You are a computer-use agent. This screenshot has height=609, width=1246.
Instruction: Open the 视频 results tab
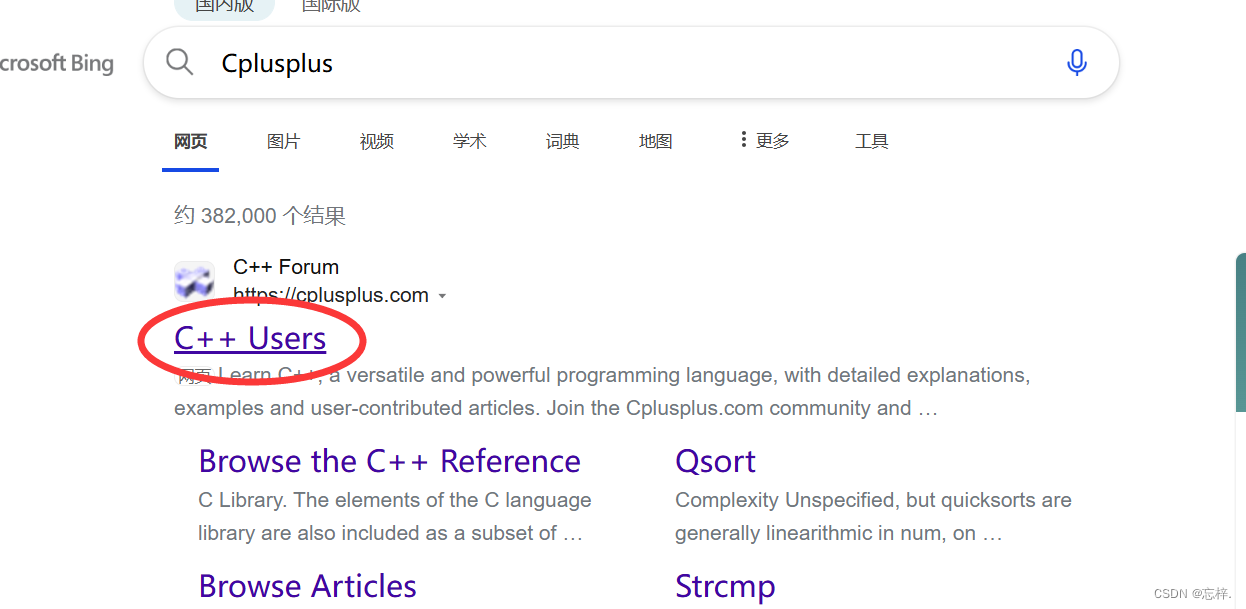376,141
